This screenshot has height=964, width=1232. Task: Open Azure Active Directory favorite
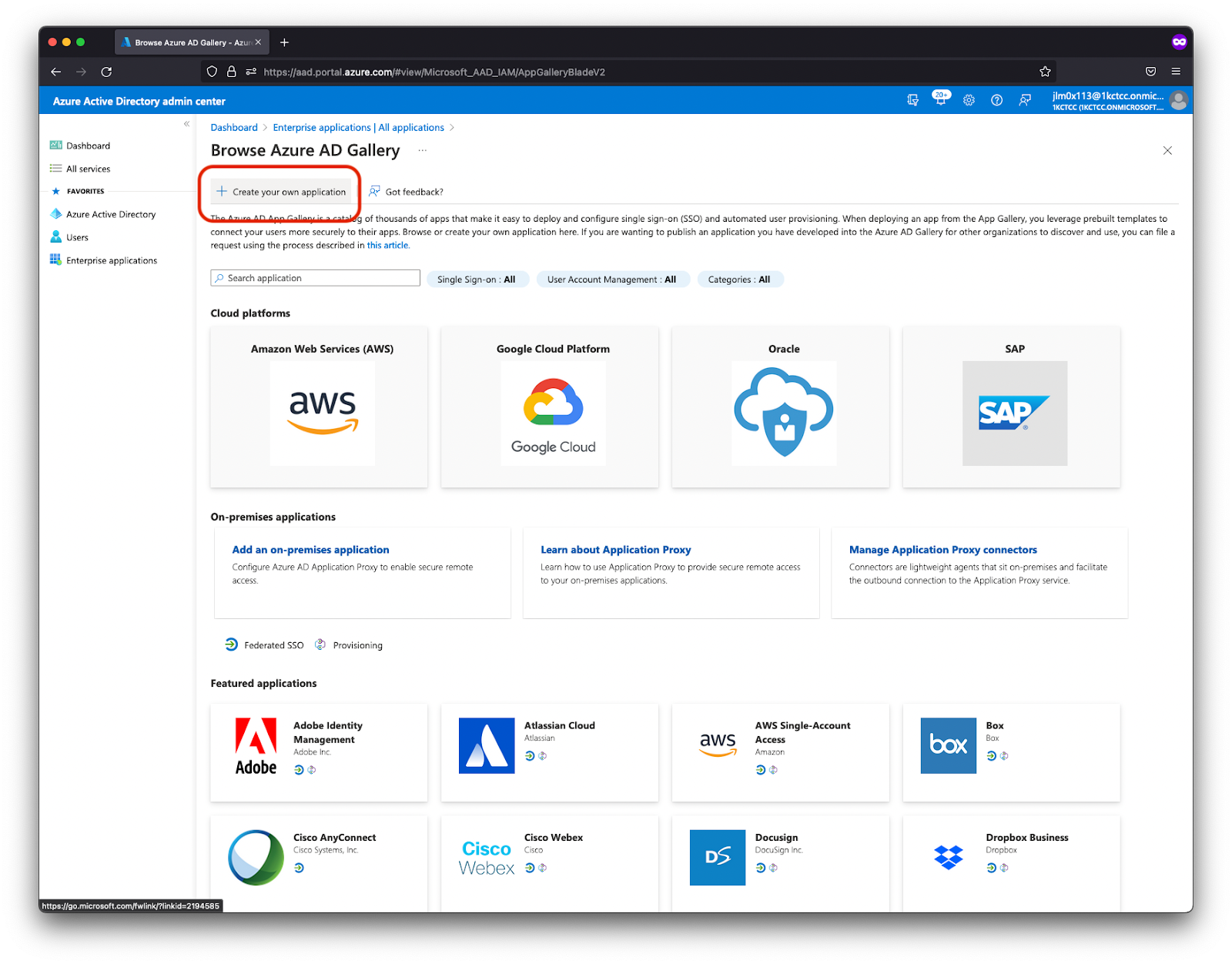tap(103, 214)
